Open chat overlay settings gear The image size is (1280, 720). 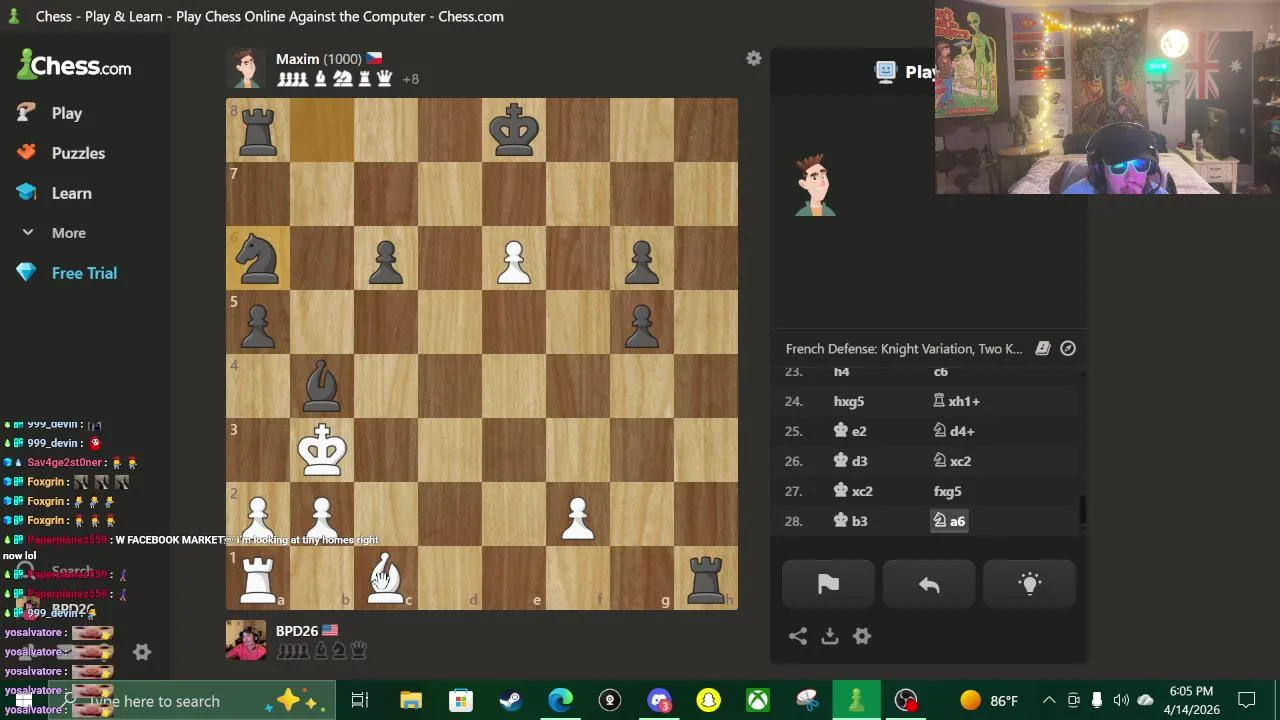[x=142, y=652]
